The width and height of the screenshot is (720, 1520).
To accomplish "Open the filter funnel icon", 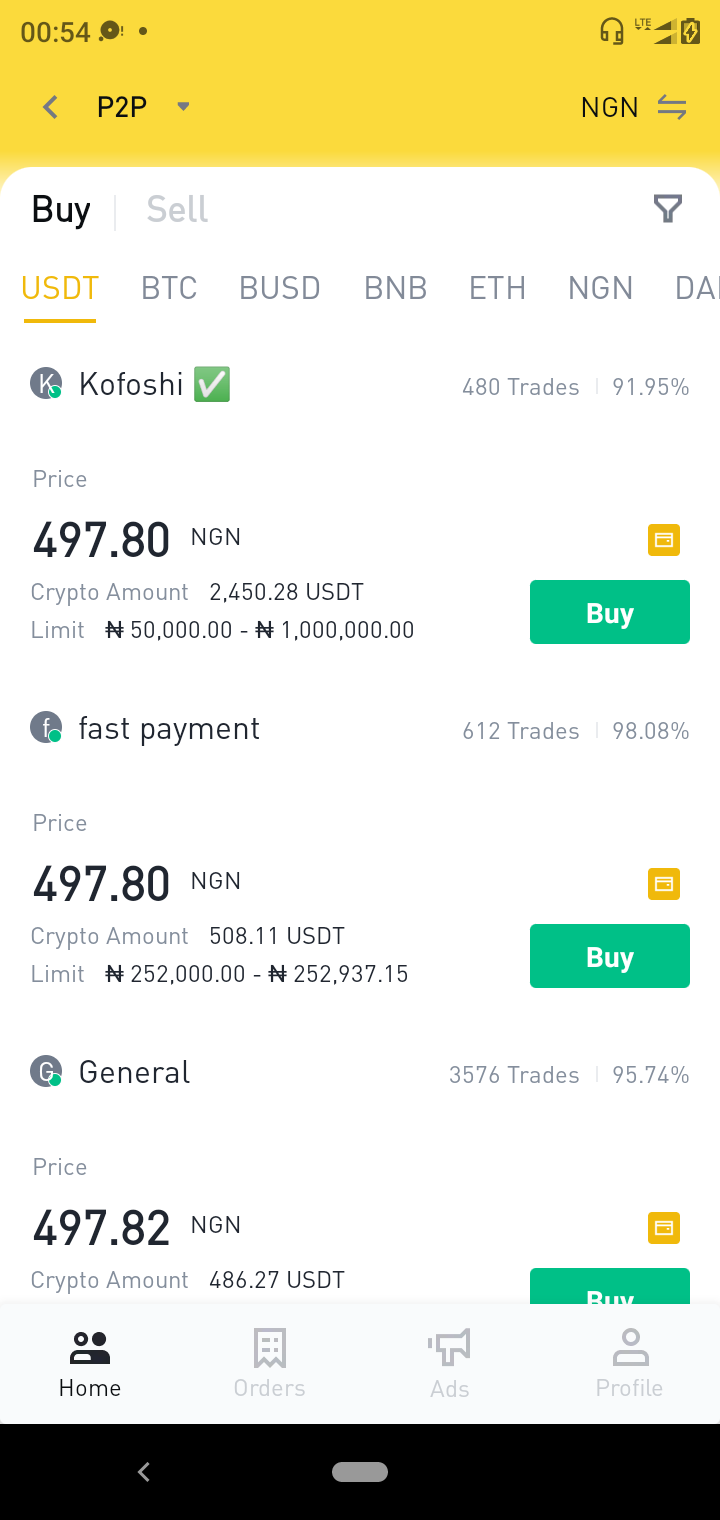I will tap(668, 209).
